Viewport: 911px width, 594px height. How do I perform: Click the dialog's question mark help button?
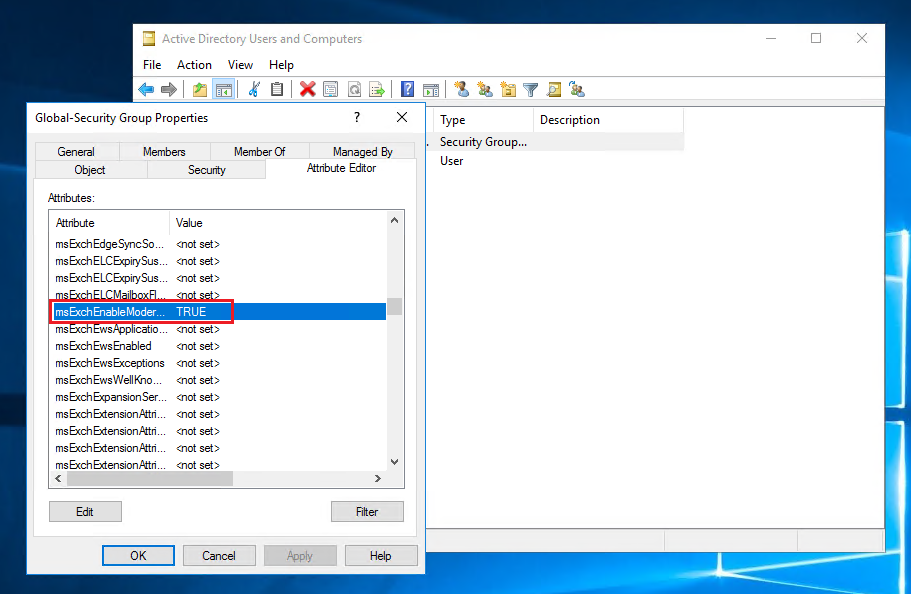(x=357, y=117)
